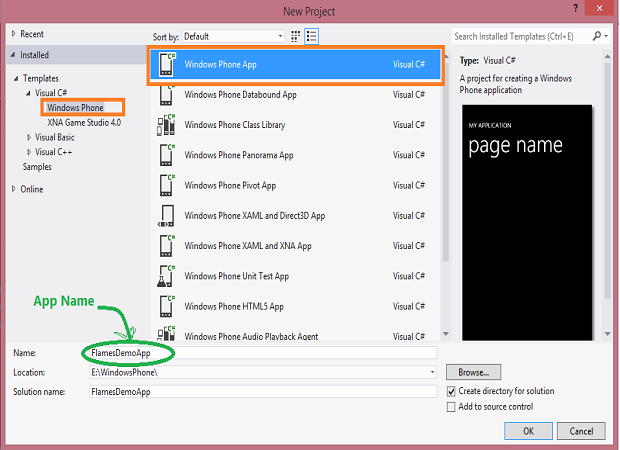Image resolution: width=620 pixels, height=450 pixels.
Task: Collapse the Templates tree node
Action: pyautogui.click(x=16, y=78)
